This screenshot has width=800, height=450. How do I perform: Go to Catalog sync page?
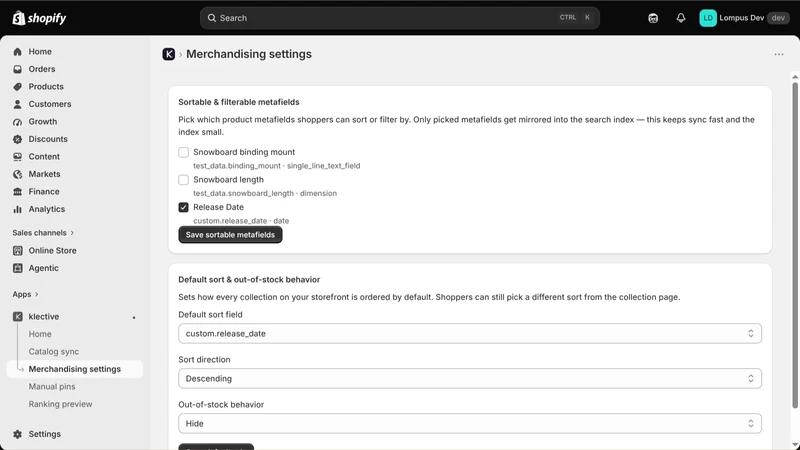[54, 352]
